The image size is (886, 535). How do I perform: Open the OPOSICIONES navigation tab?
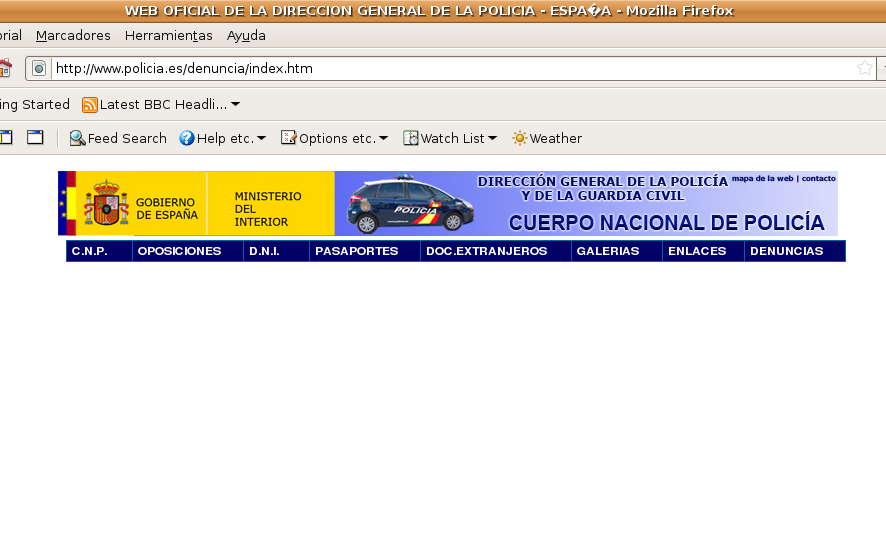pyautogui.click(x=188, y=251)
